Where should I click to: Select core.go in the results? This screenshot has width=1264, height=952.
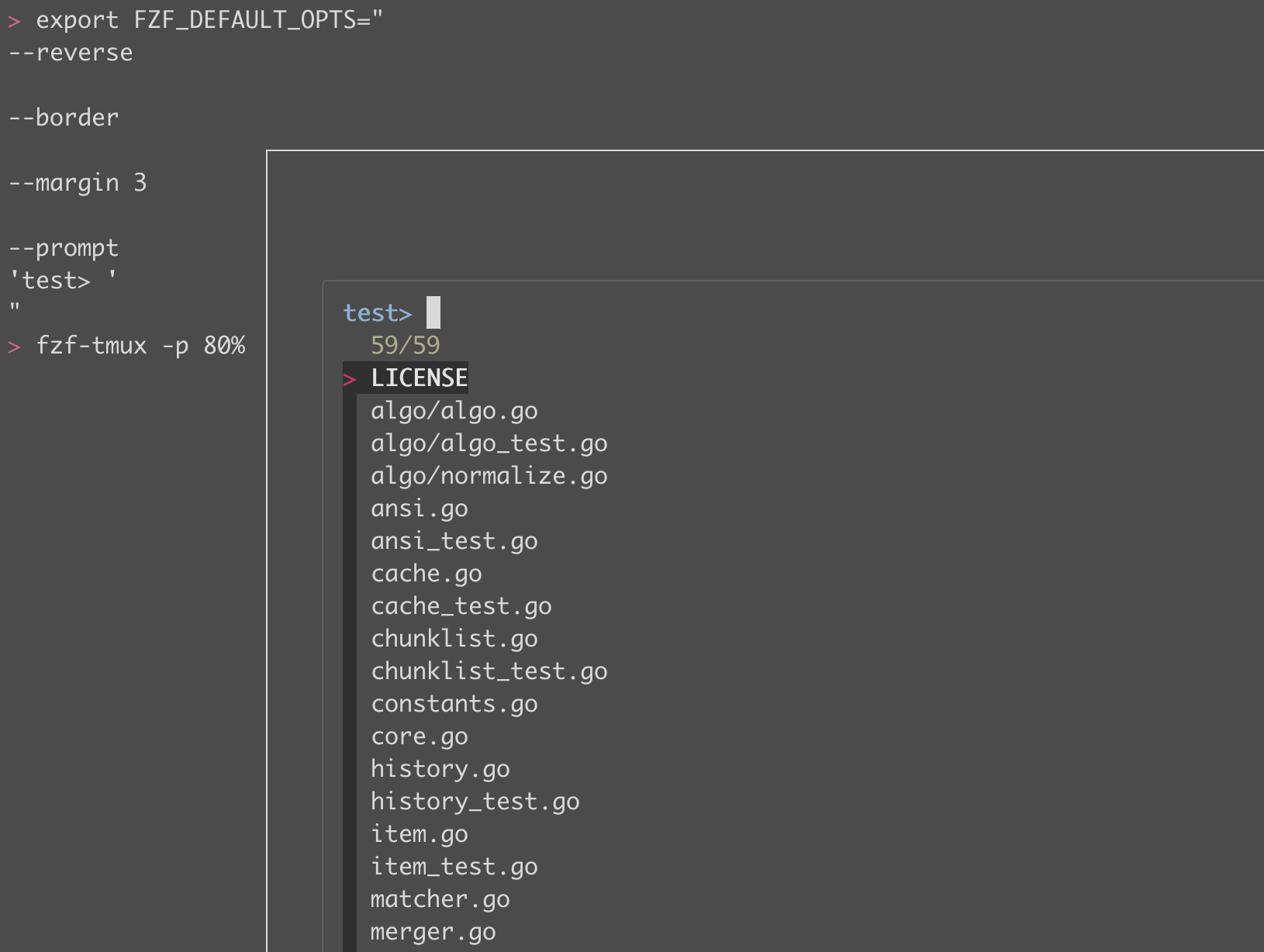[x=419, y=736]
